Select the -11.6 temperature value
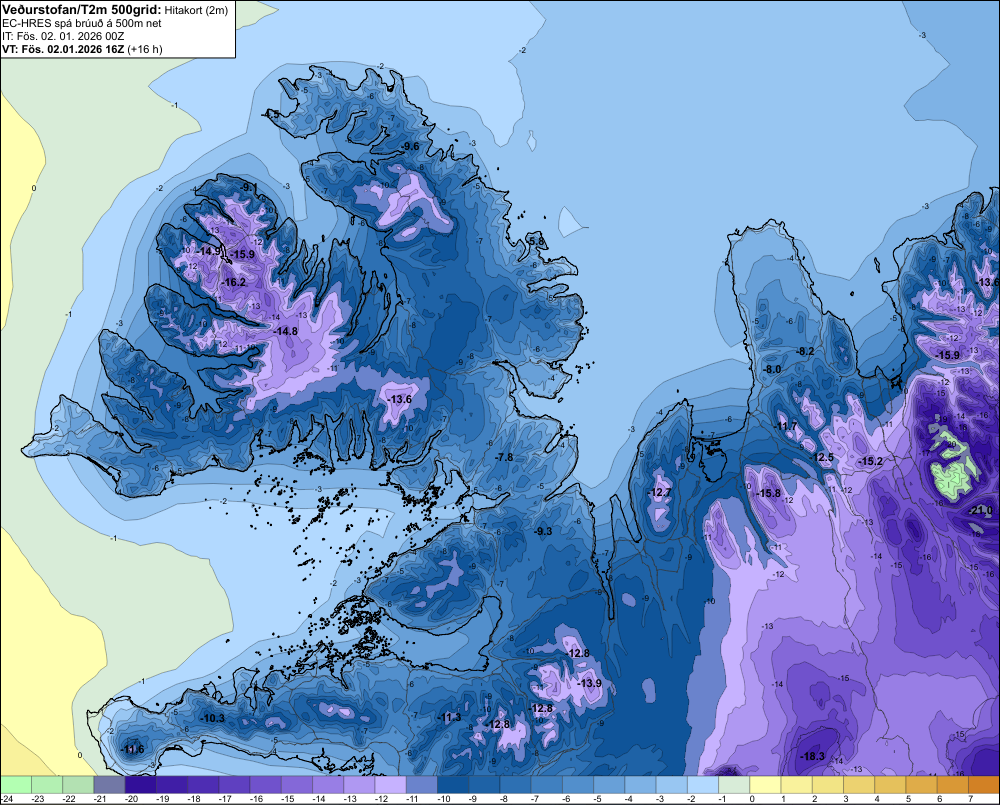 point(132,749)
